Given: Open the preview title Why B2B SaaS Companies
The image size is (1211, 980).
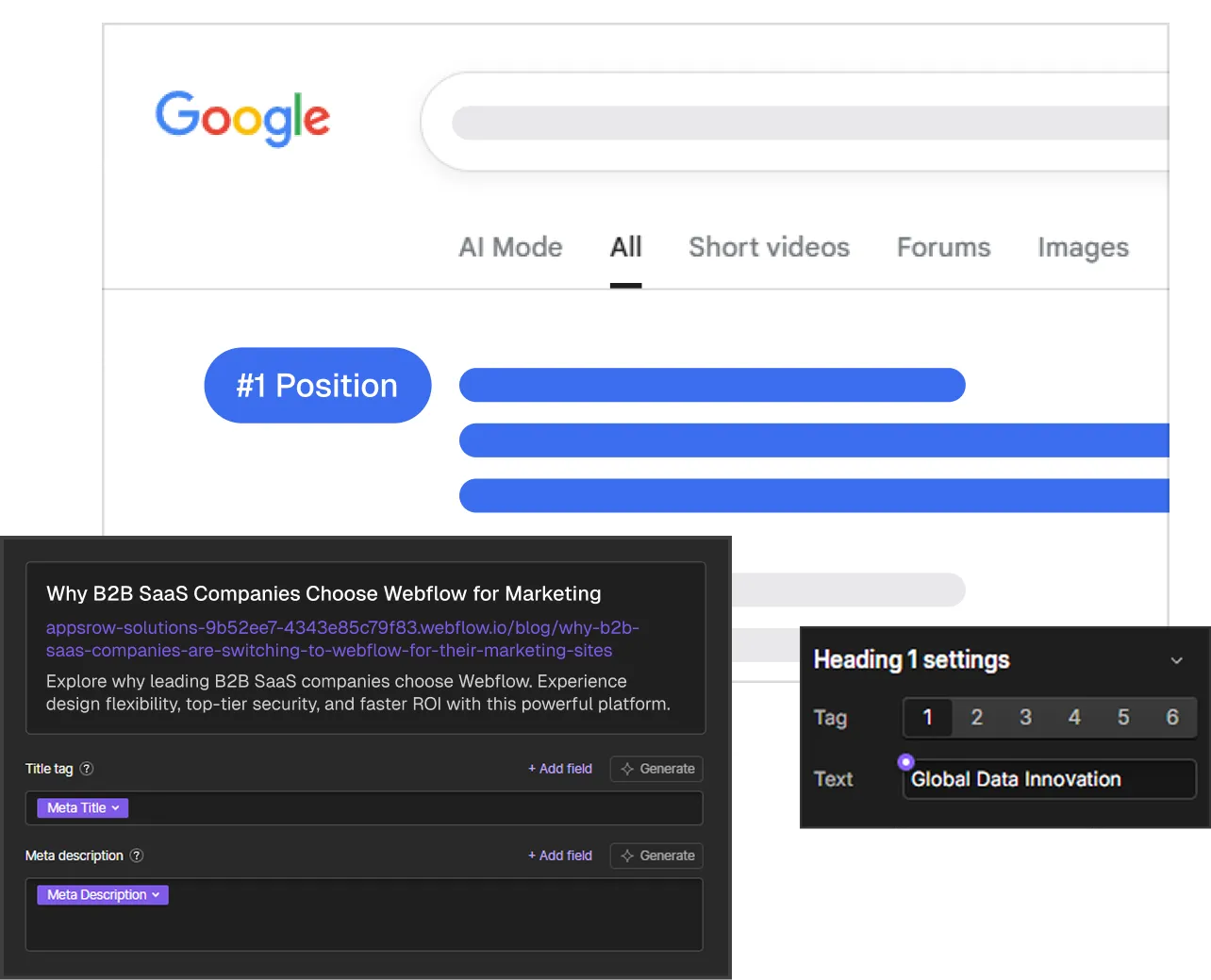Looking at the screenshot, I should click(x=323, y=593).
